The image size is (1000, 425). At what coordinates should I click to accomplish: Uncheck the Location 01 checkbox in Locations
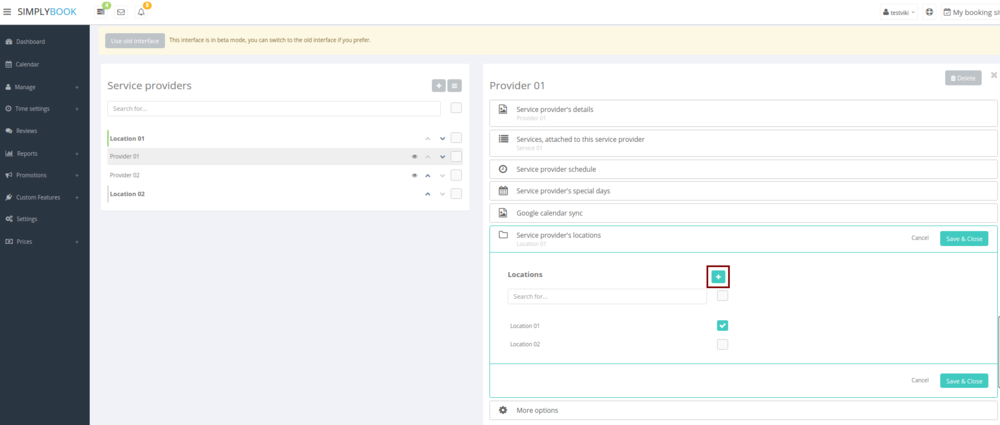[722, 325]
